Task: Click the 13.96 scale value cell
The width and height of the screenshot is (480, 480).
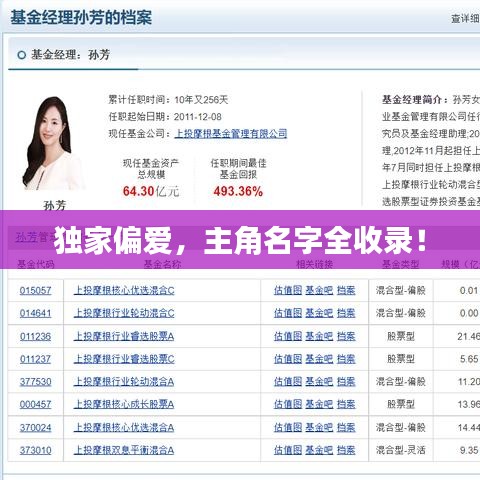Action: (x=468, y=404)
